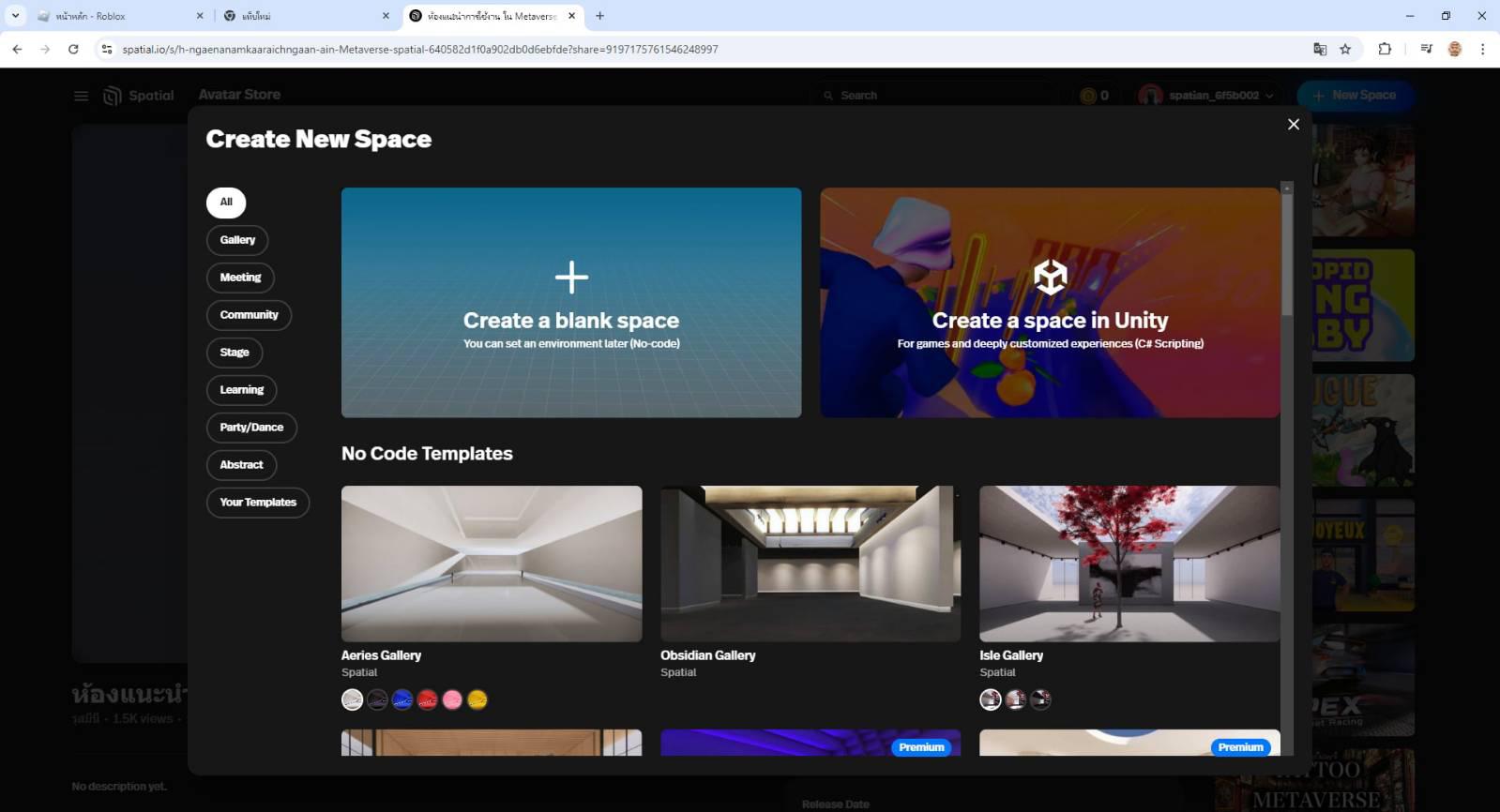Click the site information icon

click(x=106, y=49)
